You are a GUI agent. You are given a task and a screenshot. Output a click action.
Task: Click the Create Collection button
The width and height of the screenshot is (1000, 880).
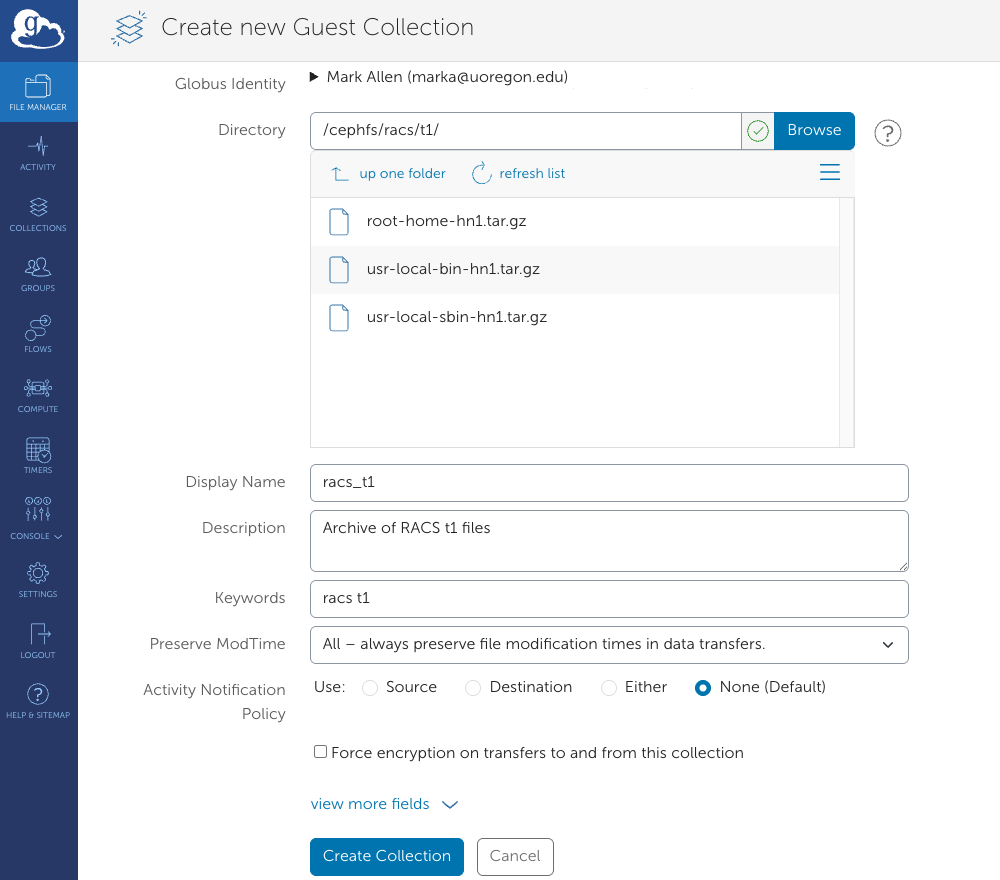[x=386, y=856]
